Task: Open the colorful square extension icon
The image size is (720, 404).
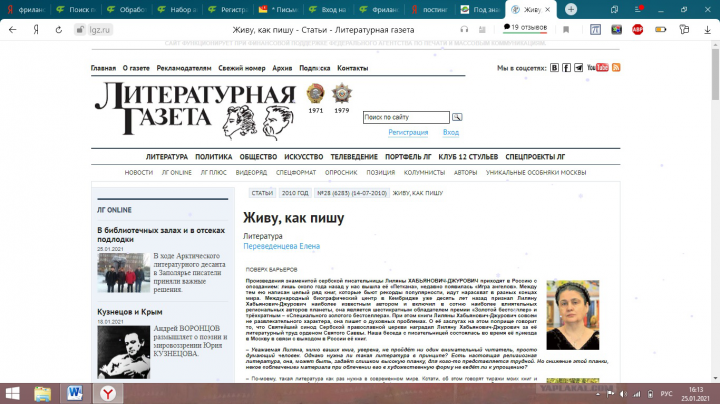Action: click(616, 29)
